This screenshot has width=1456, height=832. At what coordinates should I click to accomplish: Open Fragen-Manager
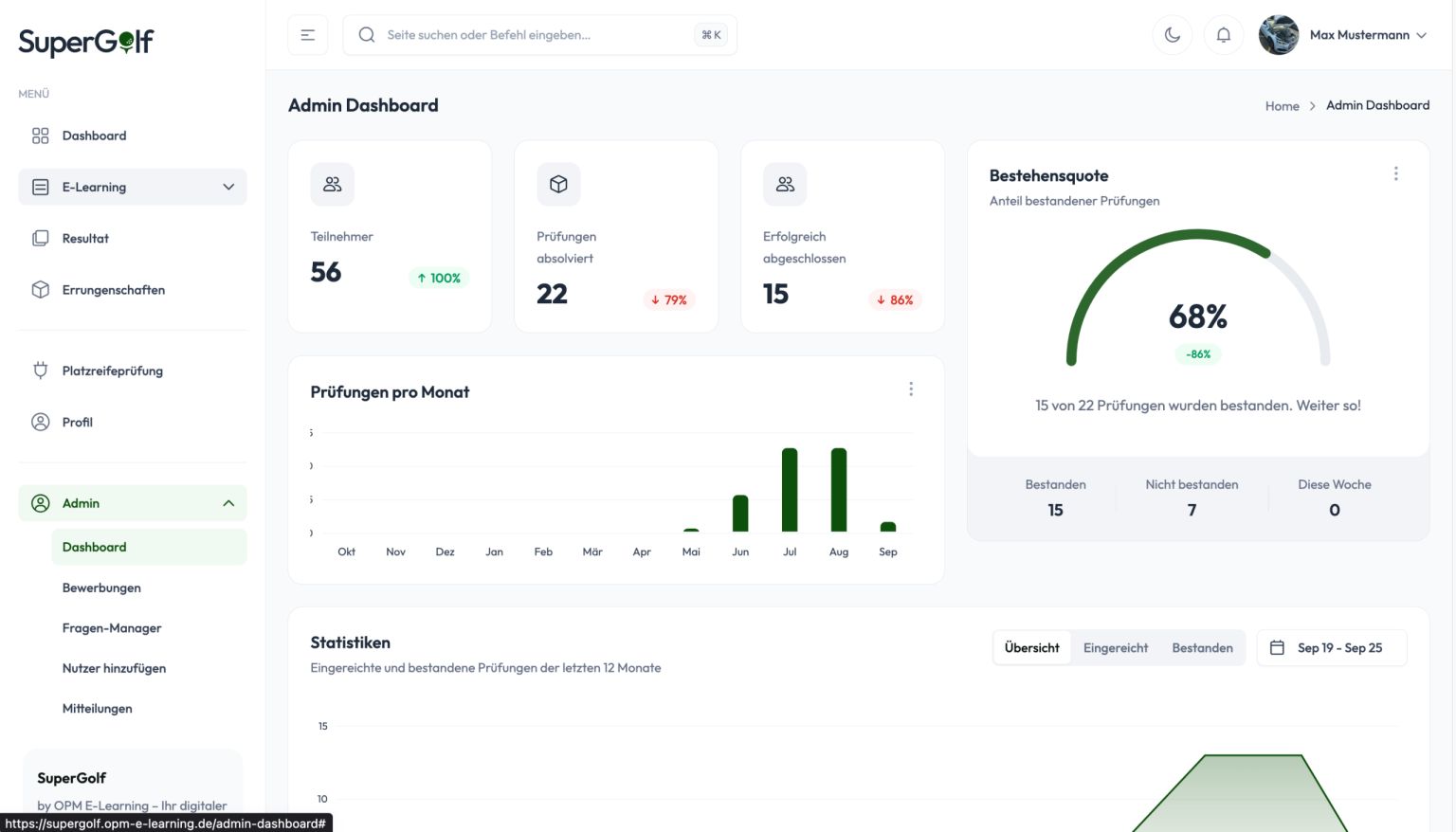(x=149, y=628)
